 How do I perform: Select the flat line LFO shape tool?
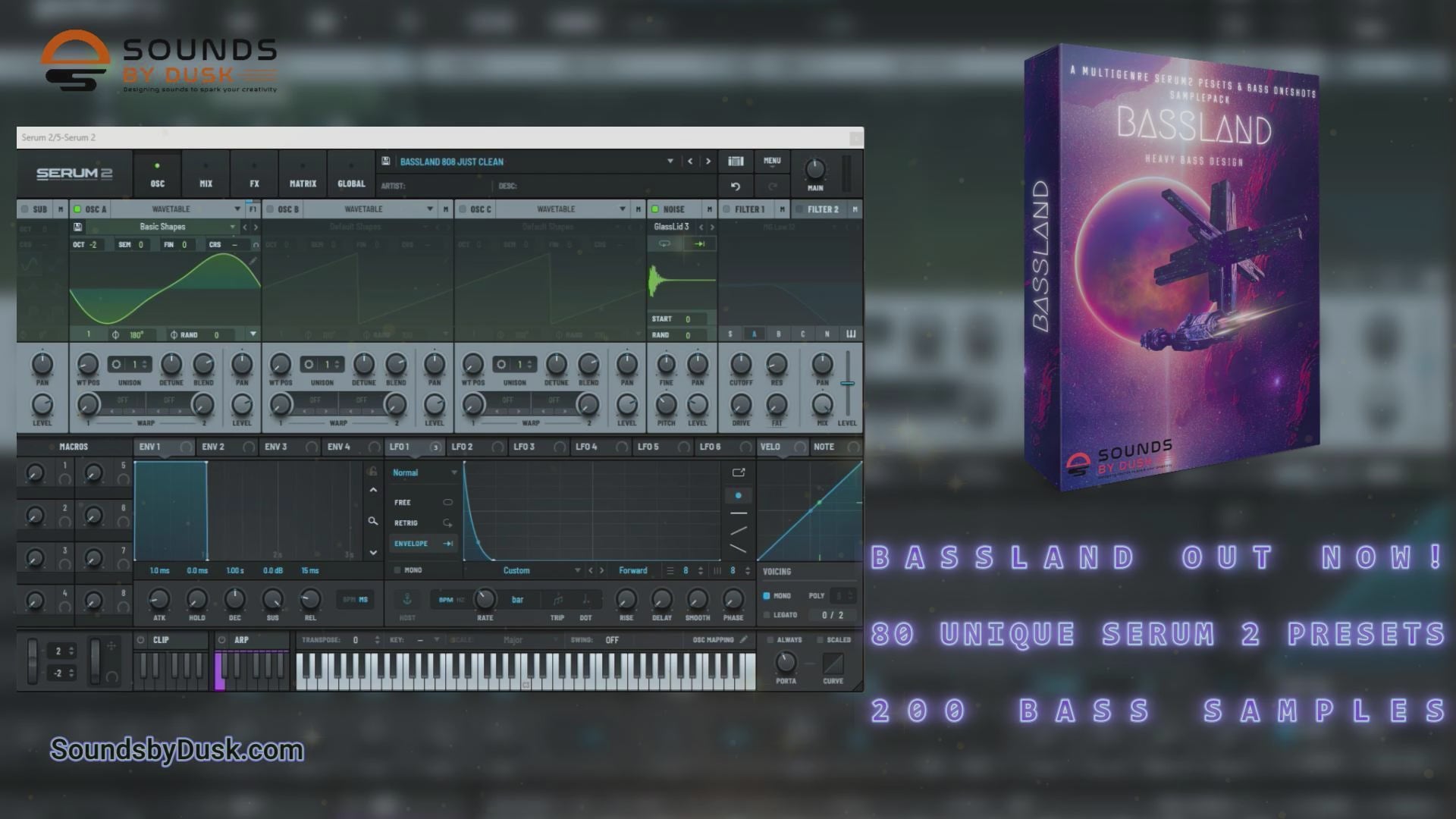(738, 513)
